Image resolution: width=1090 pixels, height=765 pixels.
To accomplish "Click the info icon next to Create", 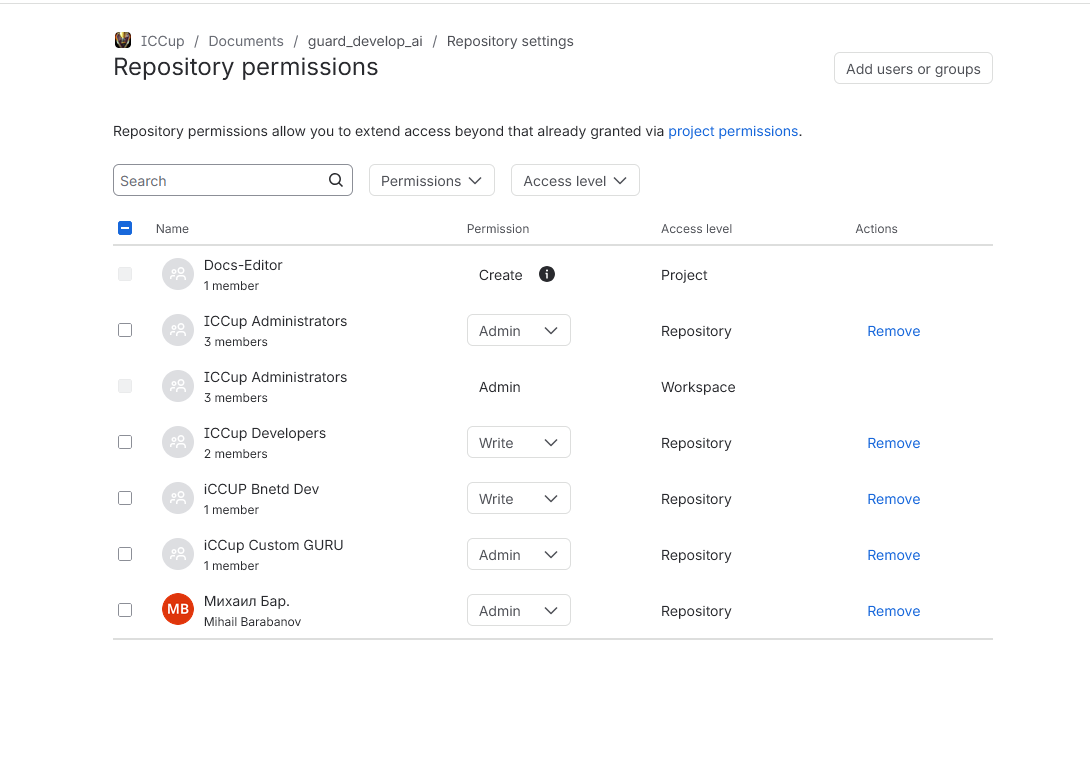I will pos(547,274).
